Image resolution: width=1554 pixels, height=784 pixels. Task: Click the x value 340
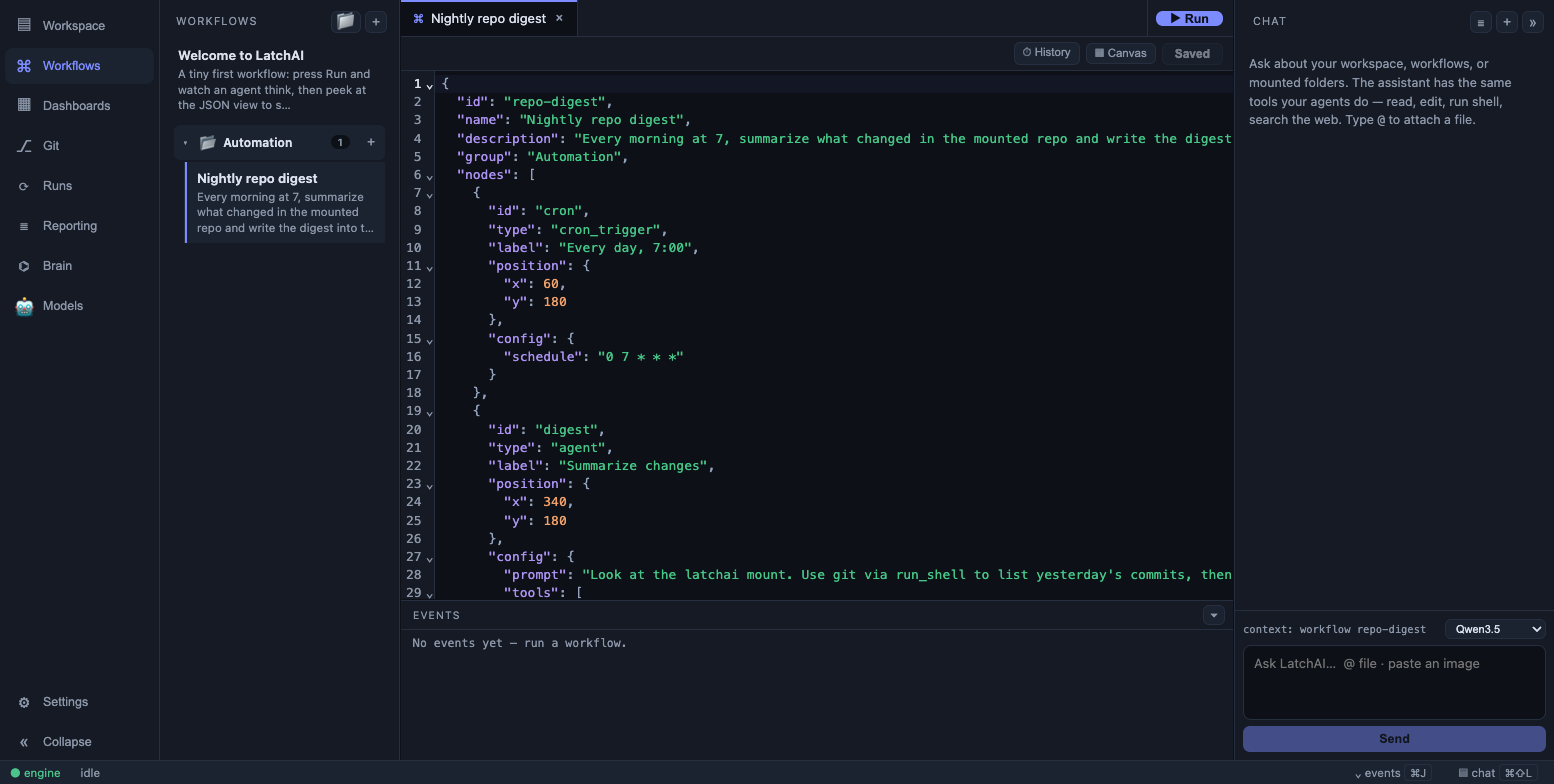click(x=554, y=502)
